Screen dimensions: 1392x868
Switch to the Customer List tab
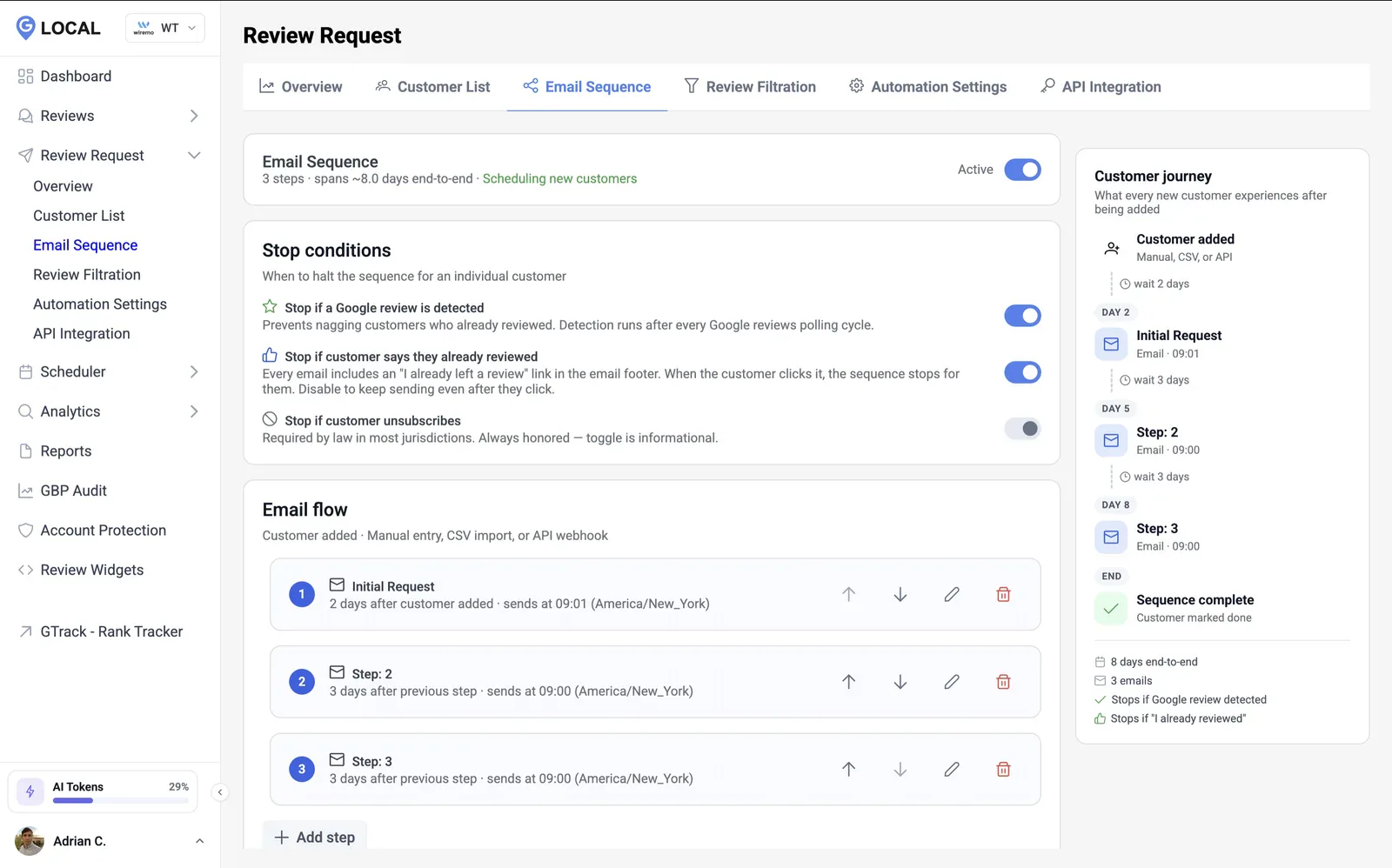(x=432, y=87)
